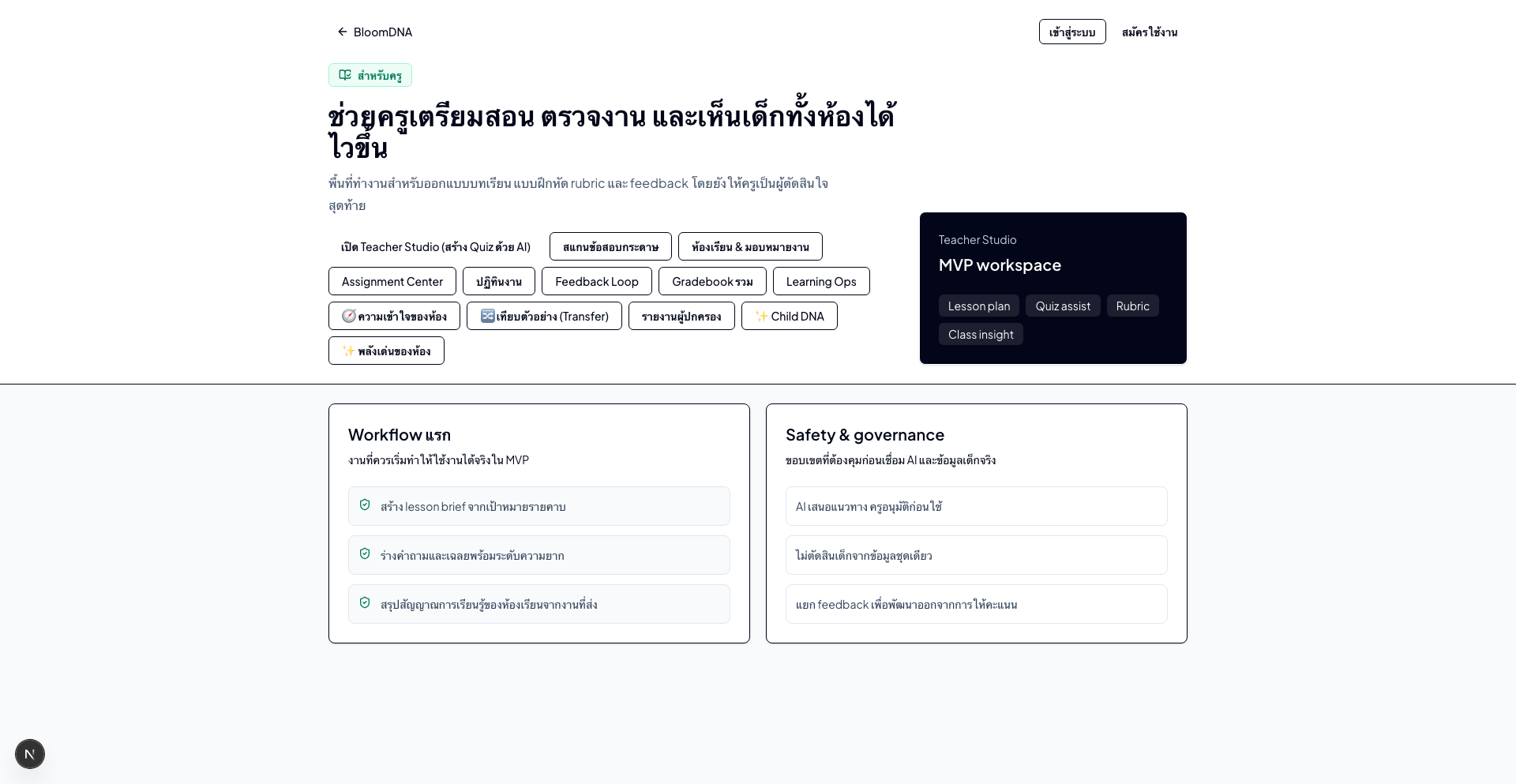Open Teacher Studio (สร้าง Quiz ด้วย AI)

[436, 246]
